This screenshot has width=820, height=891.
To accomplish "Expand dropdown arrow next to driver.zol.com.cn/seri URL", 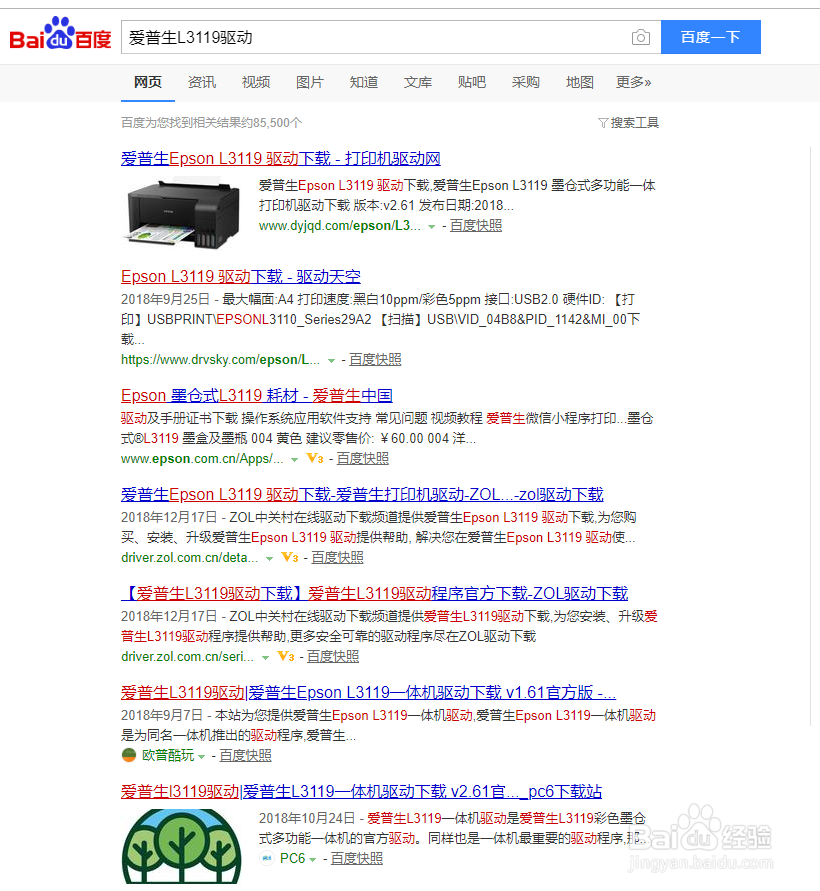I will click(x=265, y=658).
